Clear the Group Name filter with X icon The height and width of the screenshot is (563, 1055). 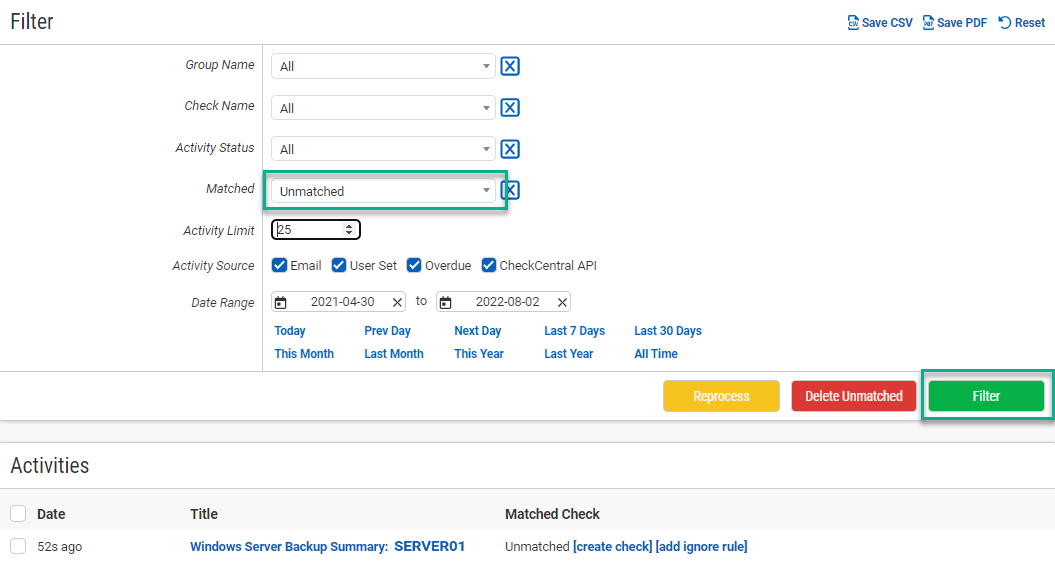click(x=510, y=67)
